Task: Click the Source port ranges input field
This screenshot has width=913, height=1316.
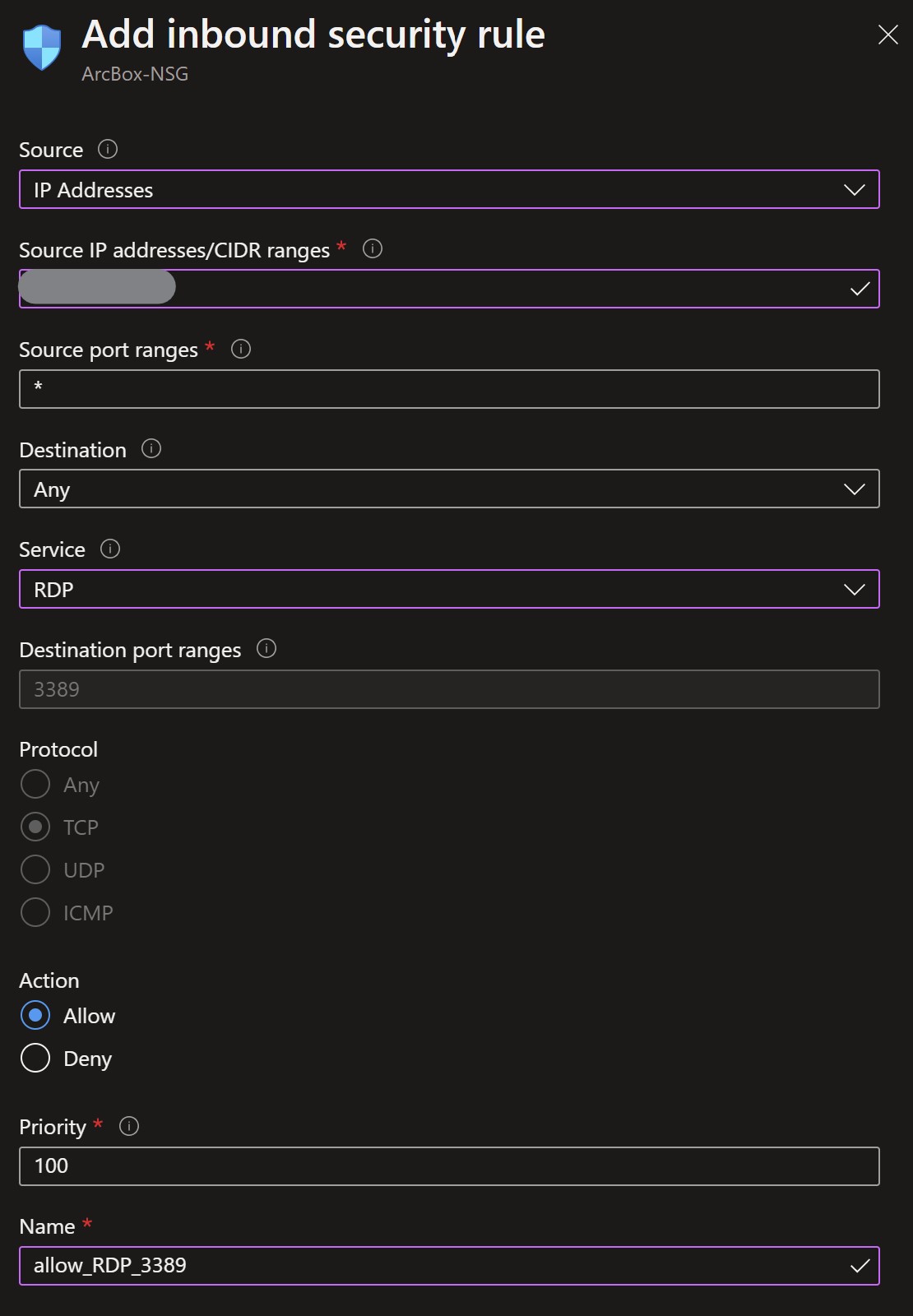Action: point(449,389)
